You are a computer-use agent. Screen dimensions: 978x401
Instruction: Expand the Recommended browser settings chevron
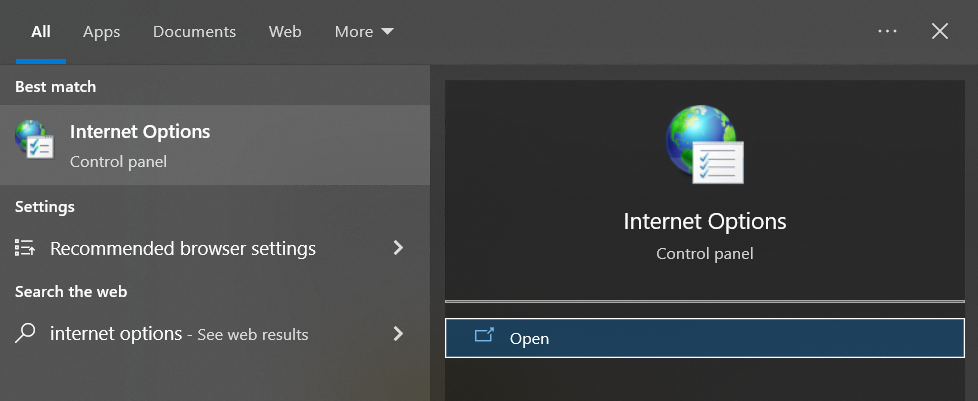[x=398, y=248]
